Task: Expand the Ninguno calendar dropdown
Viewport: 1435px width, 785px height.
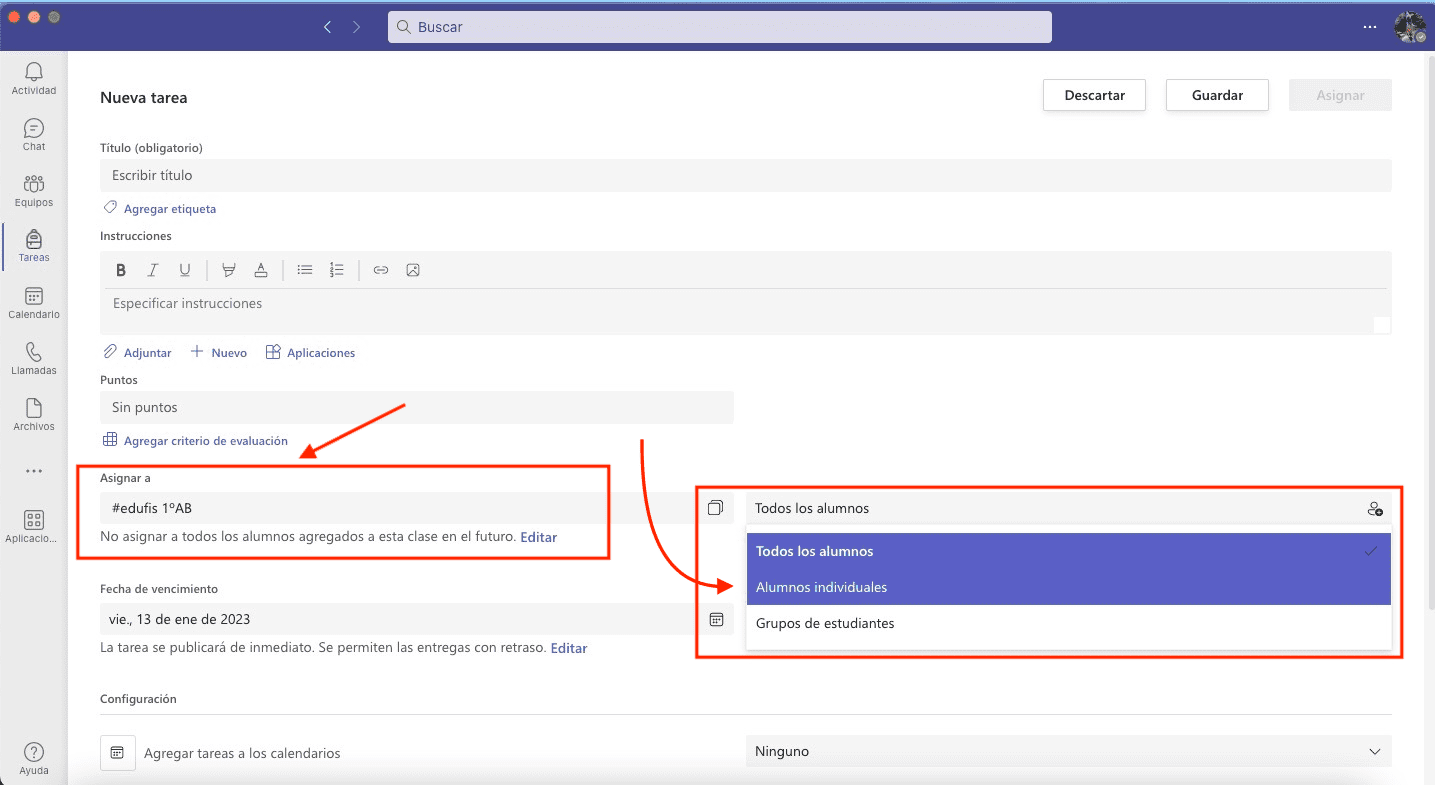Action: [x=1068, y=751]
